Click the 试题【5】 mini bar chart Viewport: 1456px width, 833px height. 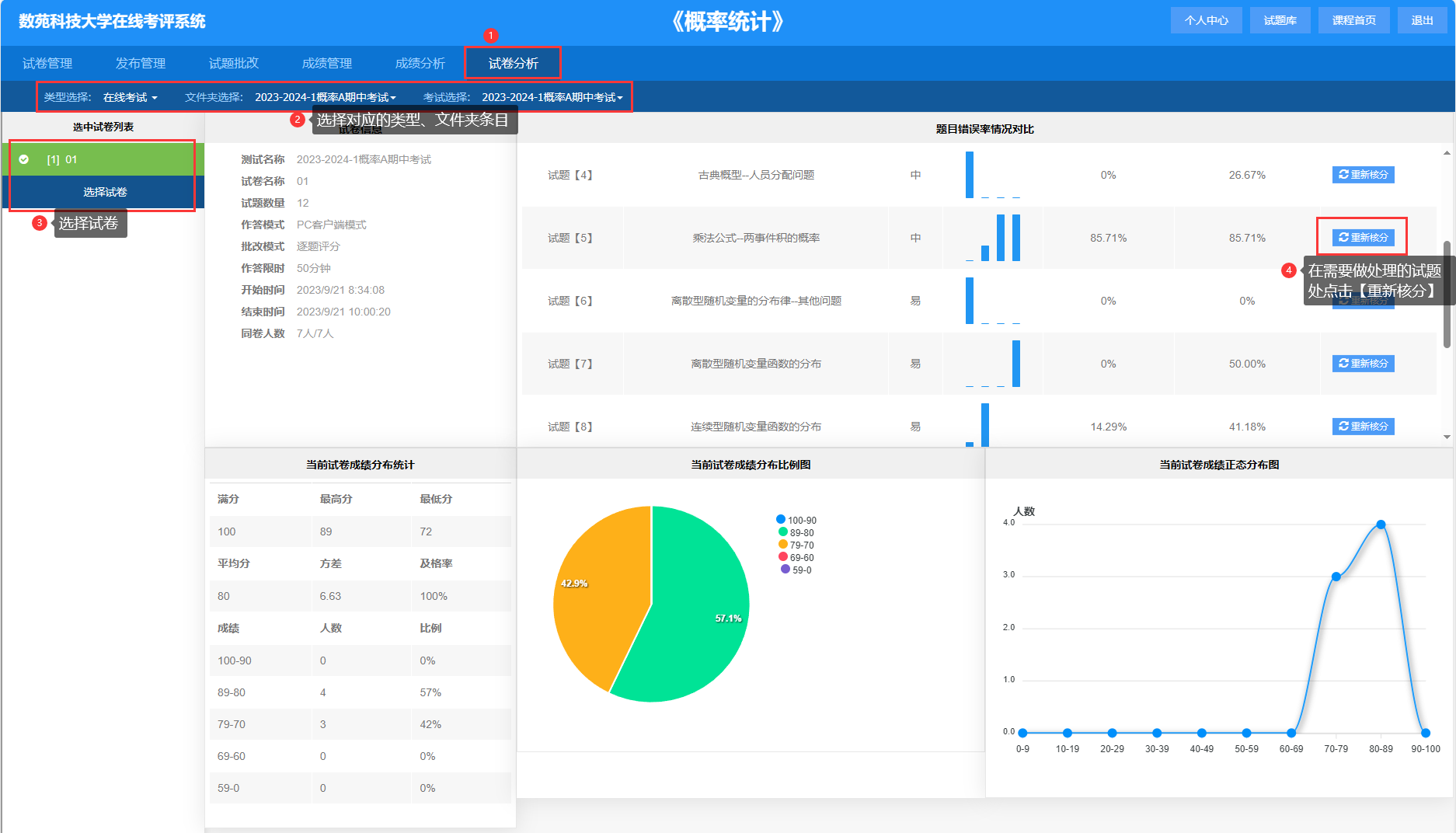(x=993, y=238)
